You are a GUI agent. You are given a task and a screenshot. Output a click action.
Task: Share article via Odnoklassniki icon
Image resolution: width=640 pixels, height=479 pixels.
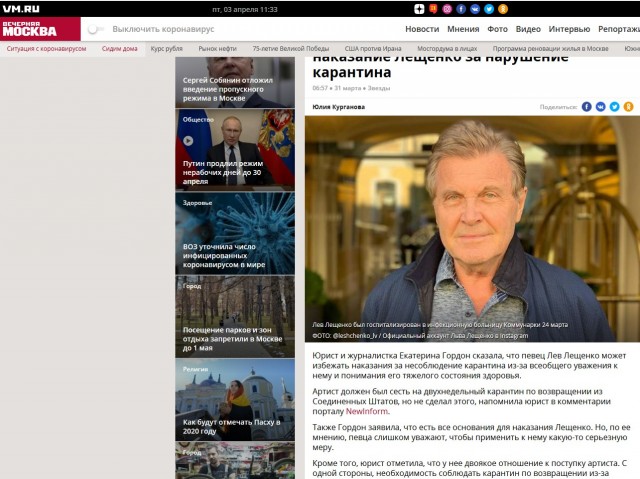tap(629, 107)
